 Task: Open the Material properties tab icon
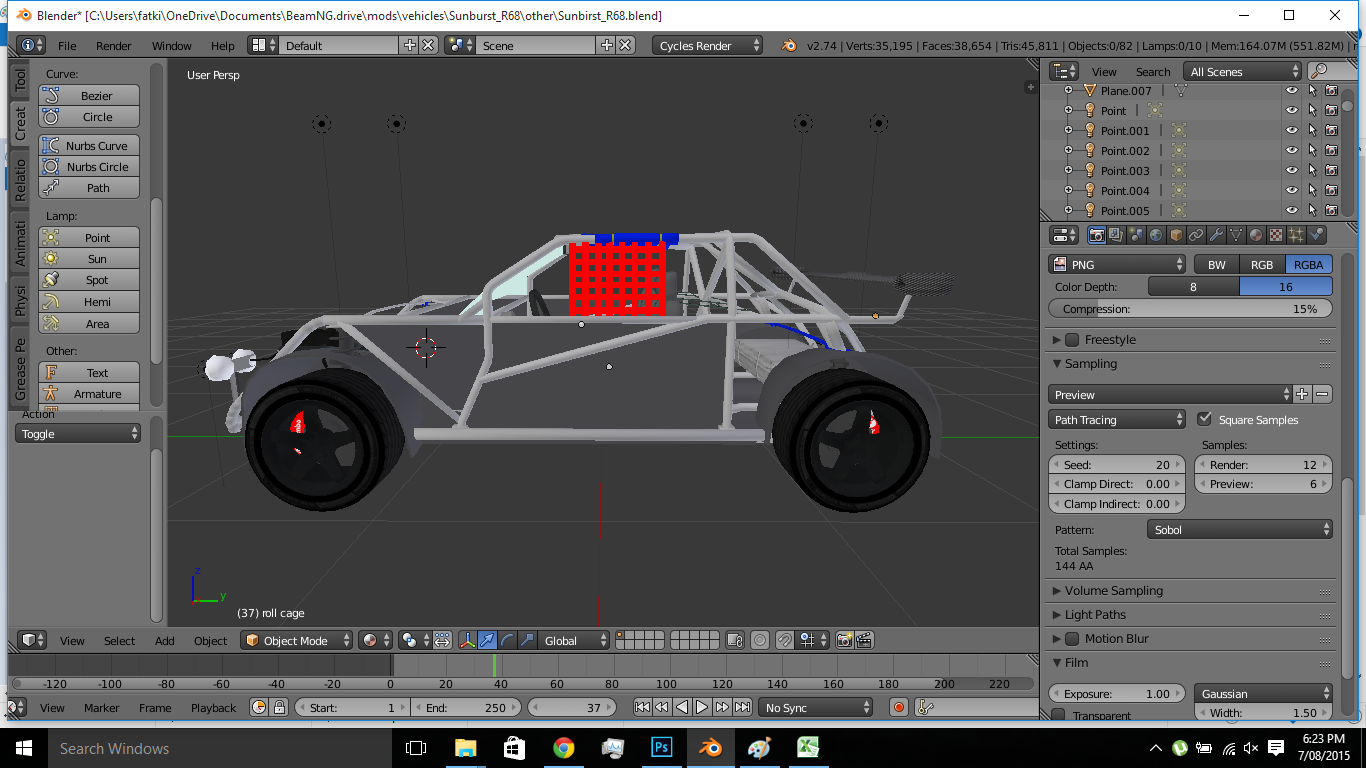click(1256, 235)
